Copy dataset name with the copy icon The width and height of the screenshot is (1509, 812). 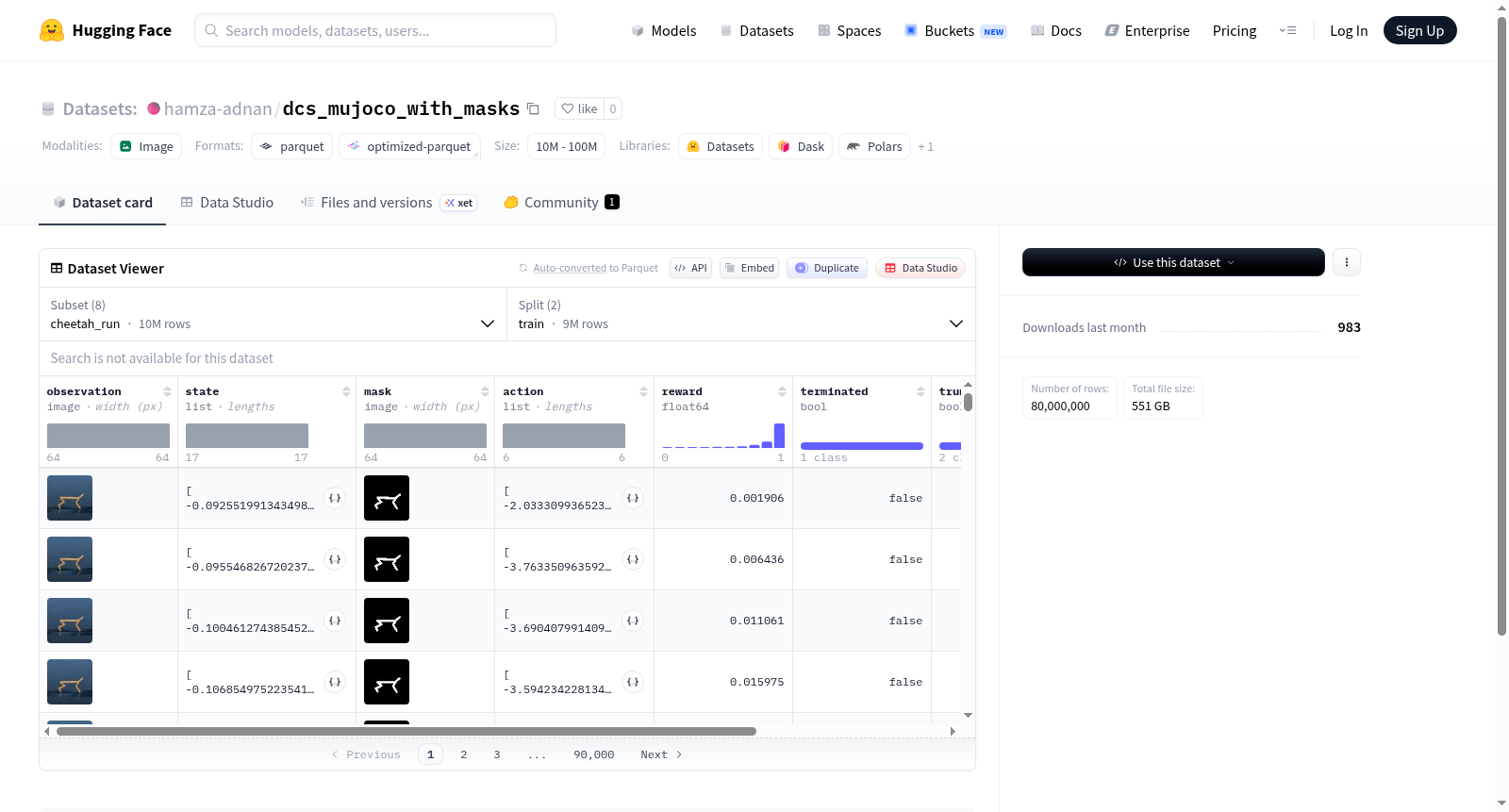click(x=533, y=108)
